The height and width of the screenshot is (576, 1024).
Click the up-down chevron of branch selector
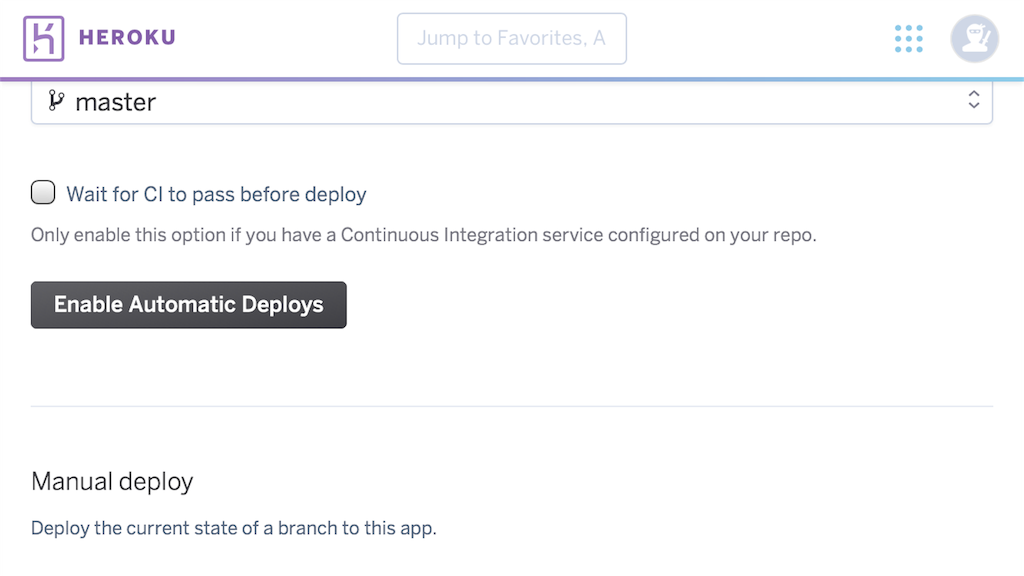tap(973, 100)
